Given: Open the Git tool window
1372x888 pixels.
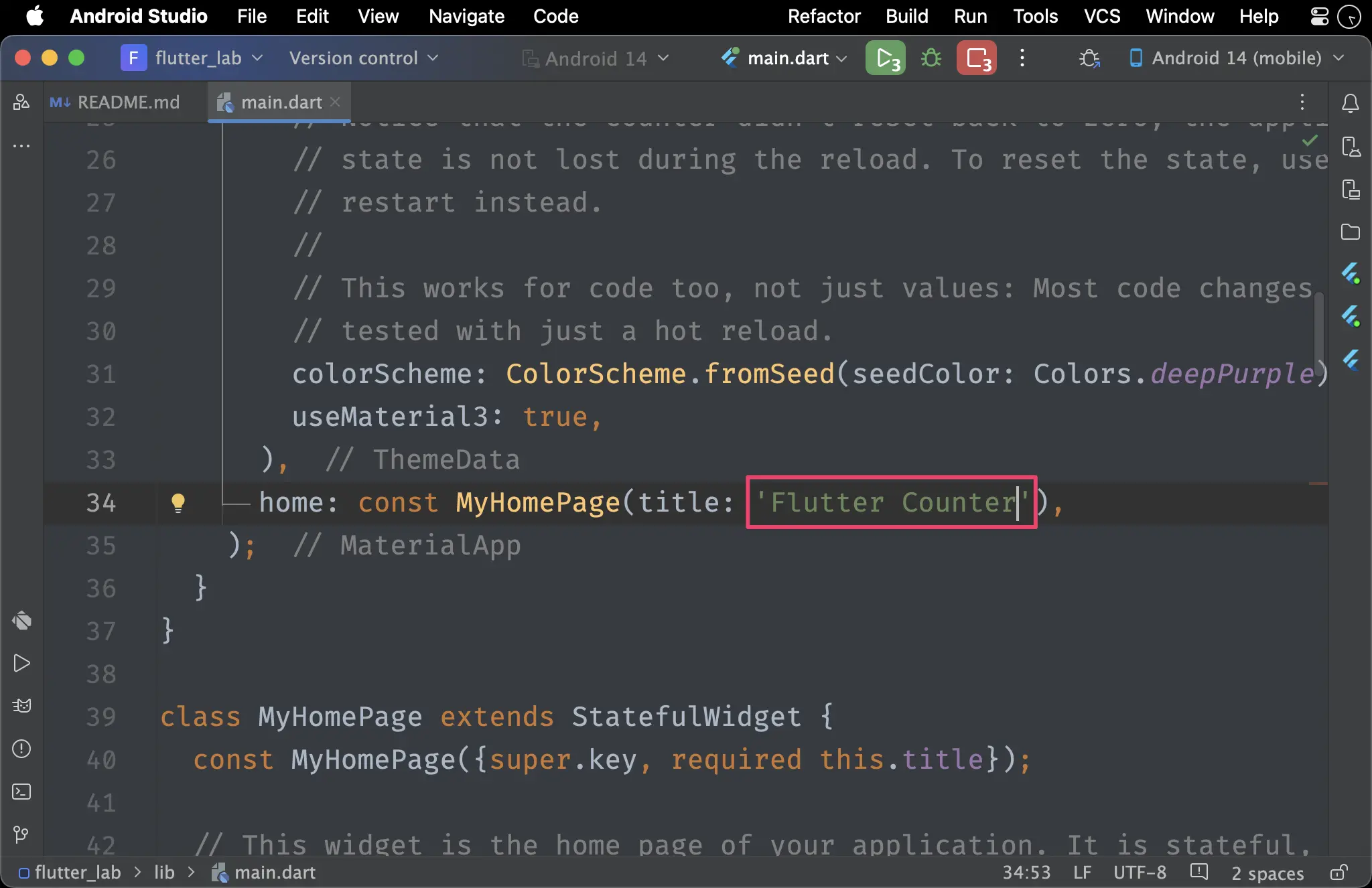Looking at the screenshot, I should [21, 834].
